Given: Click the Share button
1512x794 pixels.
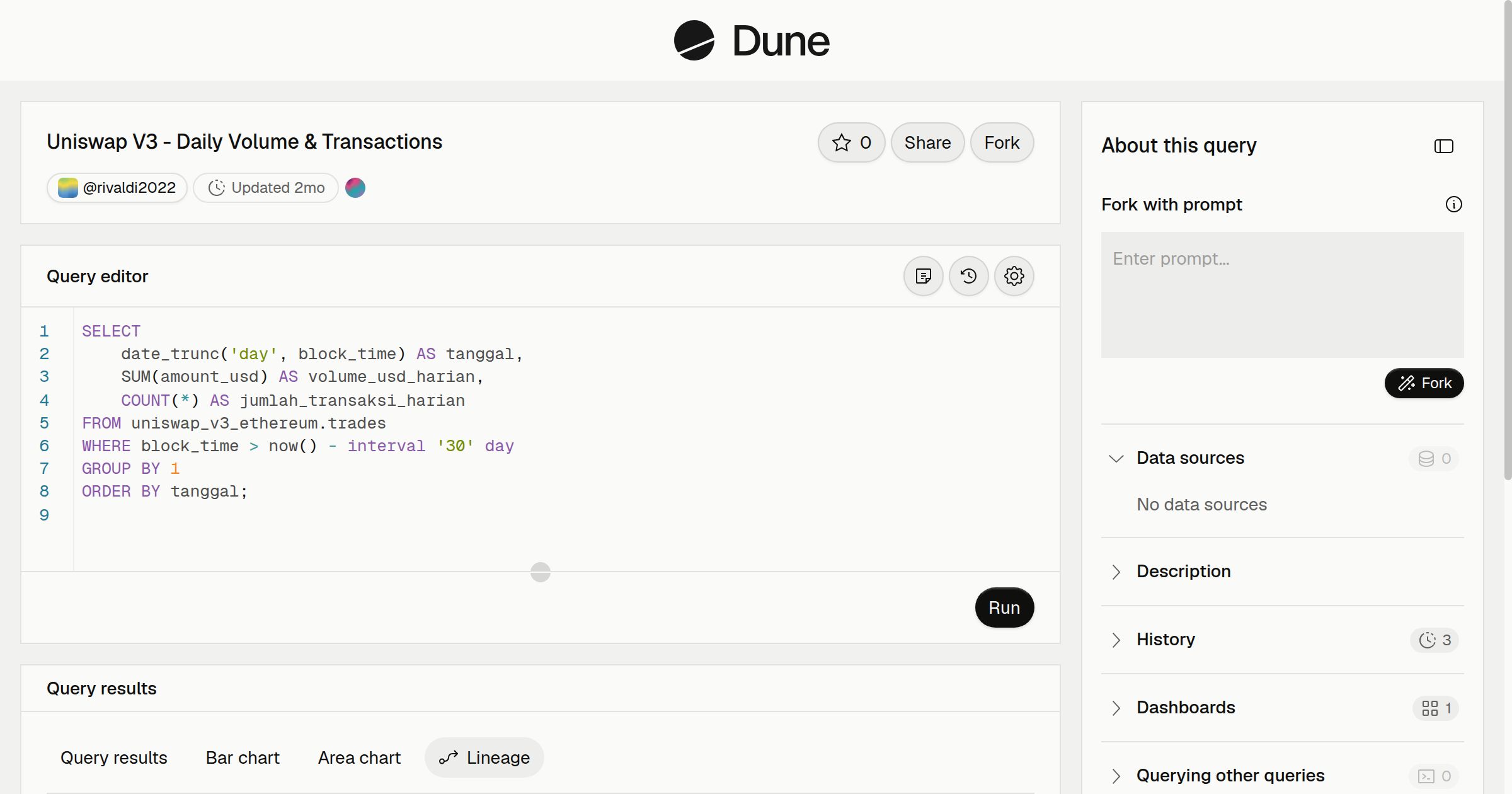Looking at the screenshot, I should (927, 142).
